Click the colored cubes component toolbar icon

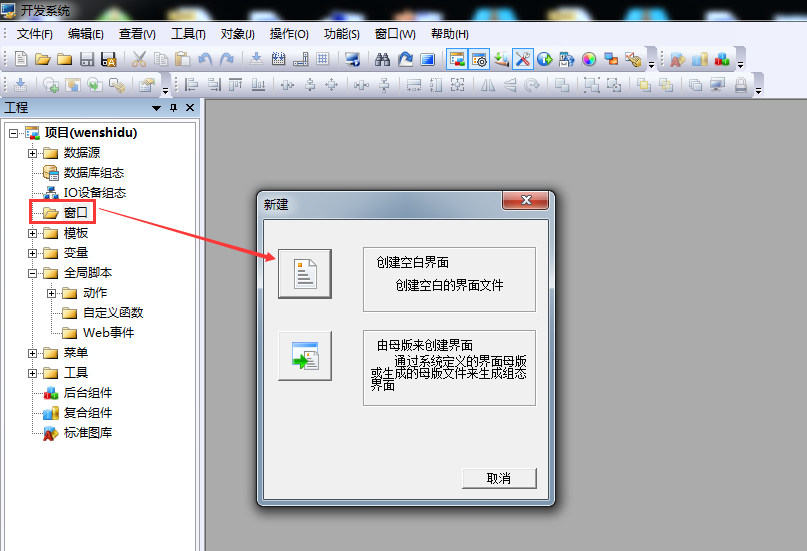[722, 59]
